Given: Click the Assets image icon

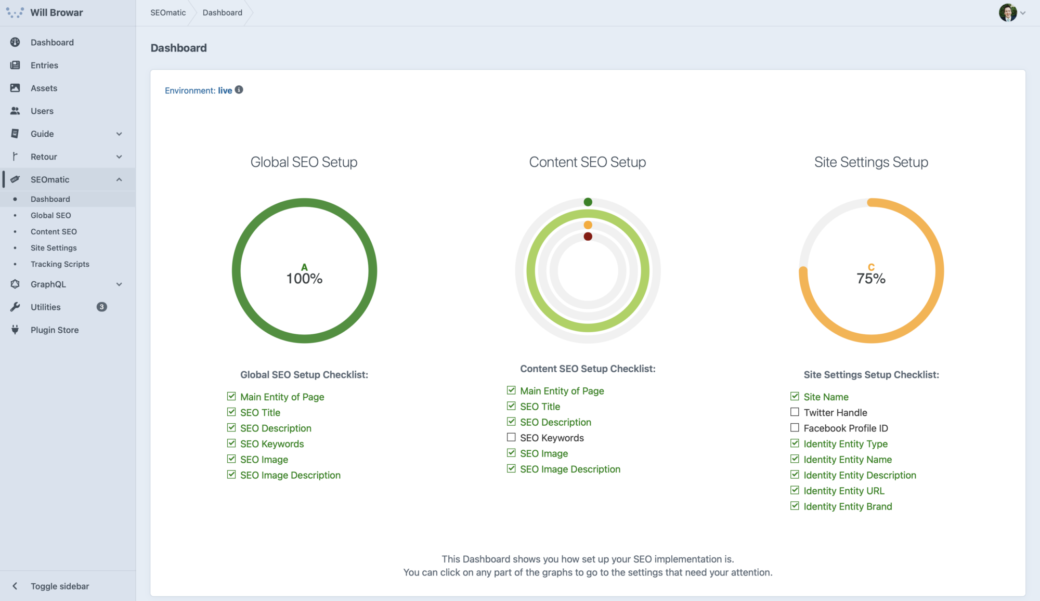Looking at the screenshot, I should pos(15,88).
